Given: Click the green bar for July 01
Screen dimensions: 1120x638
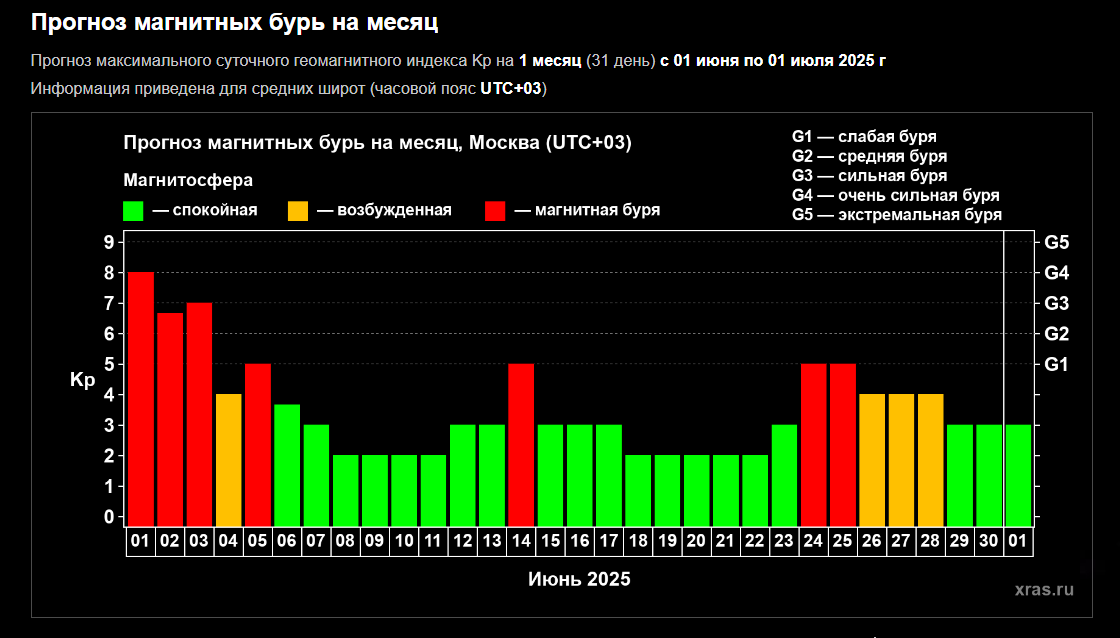Looking at the screenshot, I should click(1019, 476).
